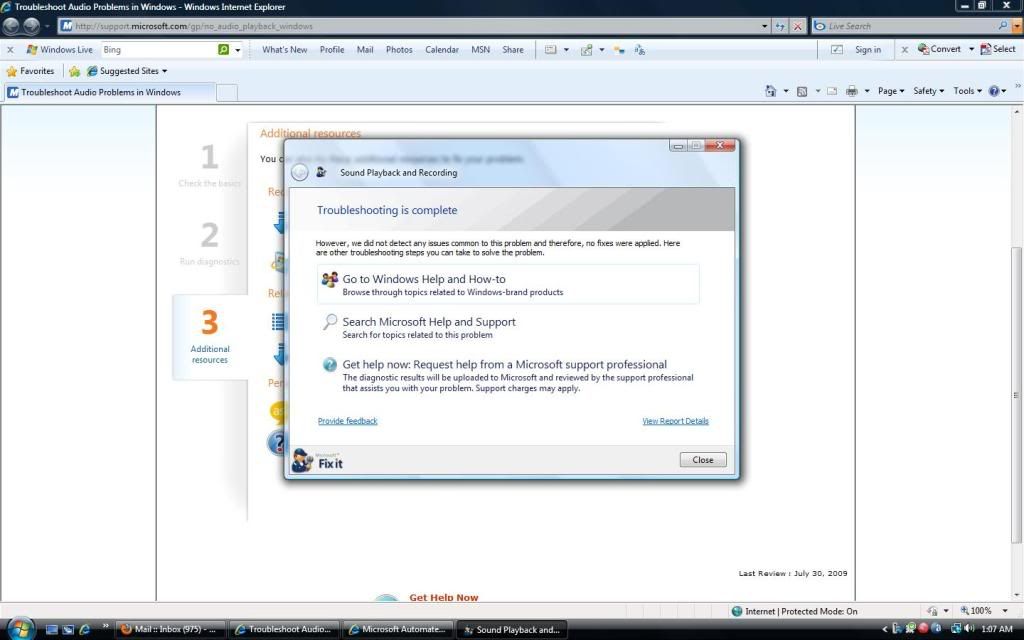This screenshot has width=1024, height=640.
Task: Click Sign in on Windows Live toolbar
Action: (868, 50)
